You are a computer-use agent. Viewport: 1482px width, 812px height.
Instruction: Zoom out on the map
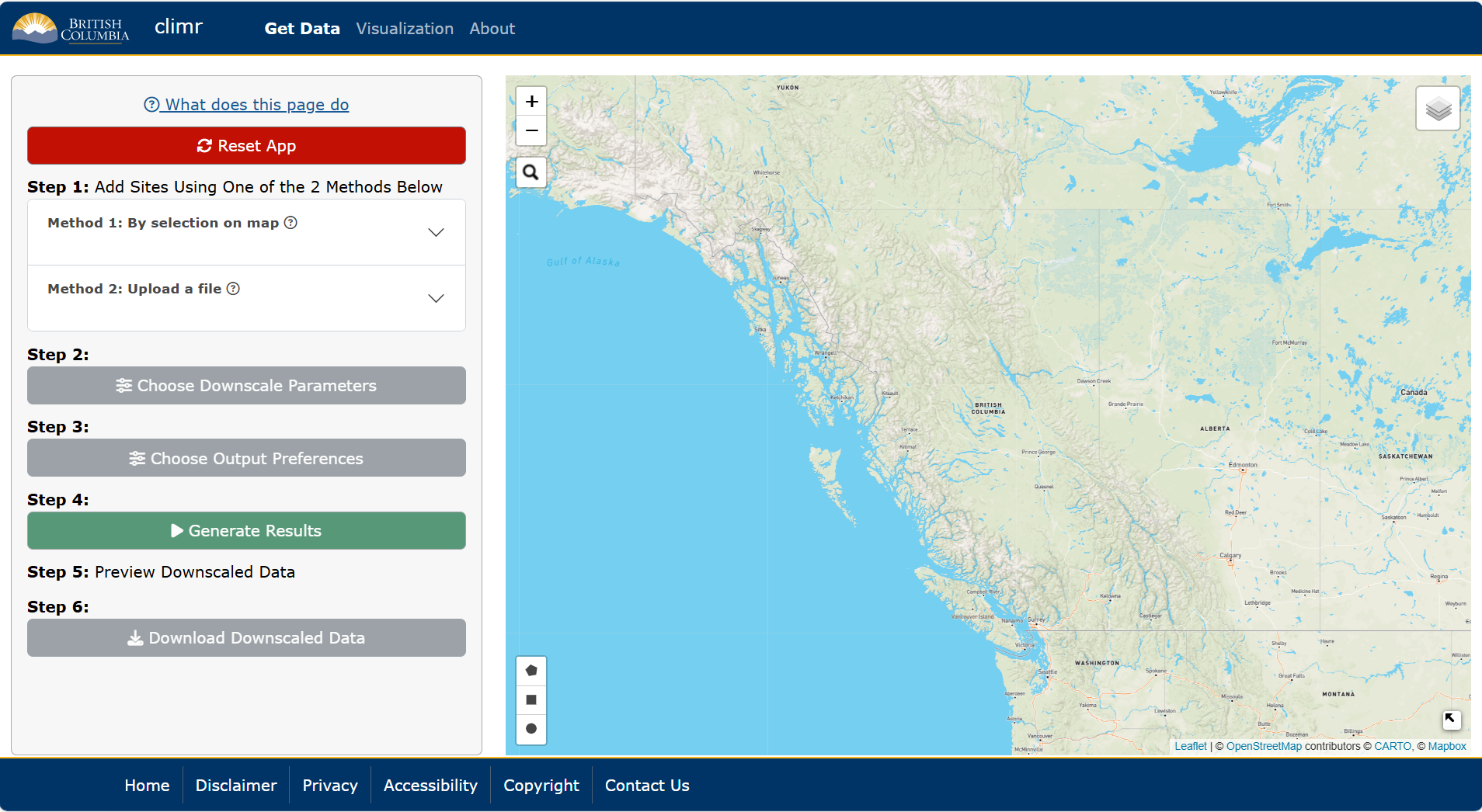(x=531, y=130)
